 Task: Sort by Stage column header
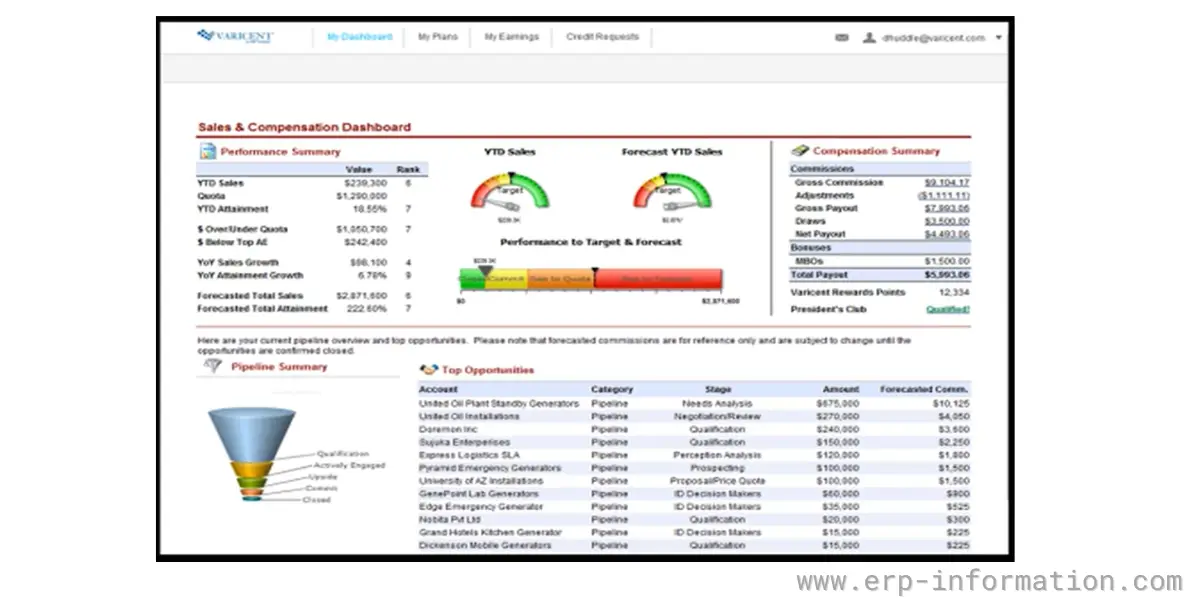pyautogui.click(x=718, y=389)
